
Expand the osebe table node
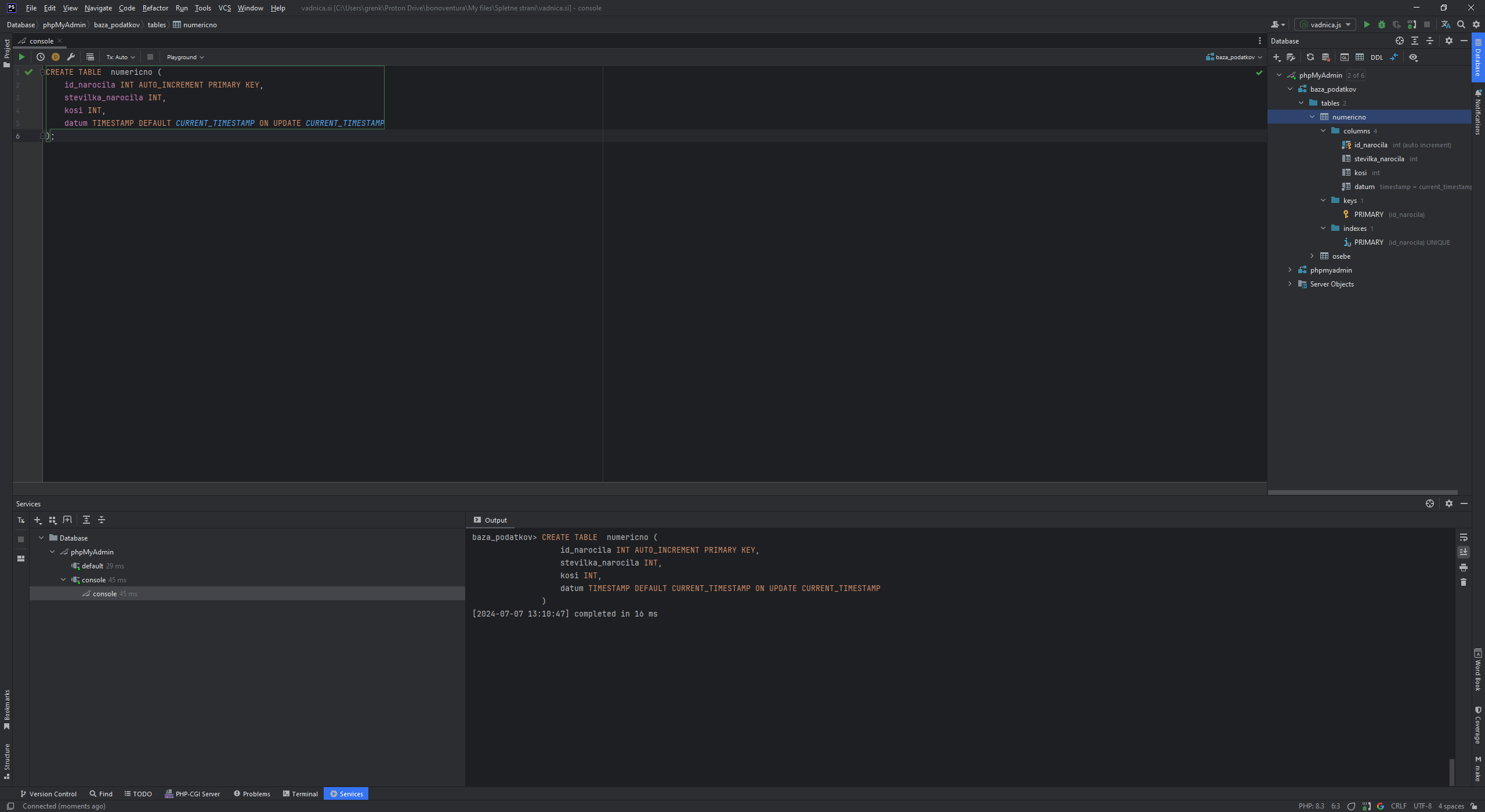click(x=1312, y=256)
